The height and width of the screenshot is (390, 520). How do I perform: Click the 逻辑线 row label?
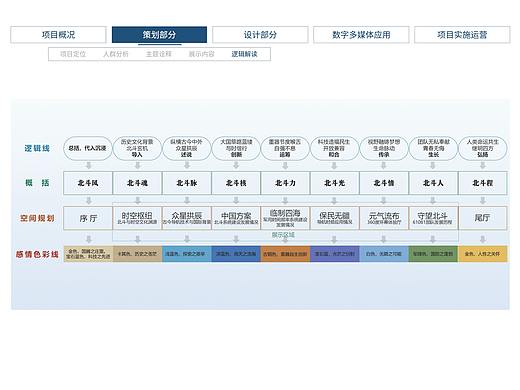[x=37, y=148]
